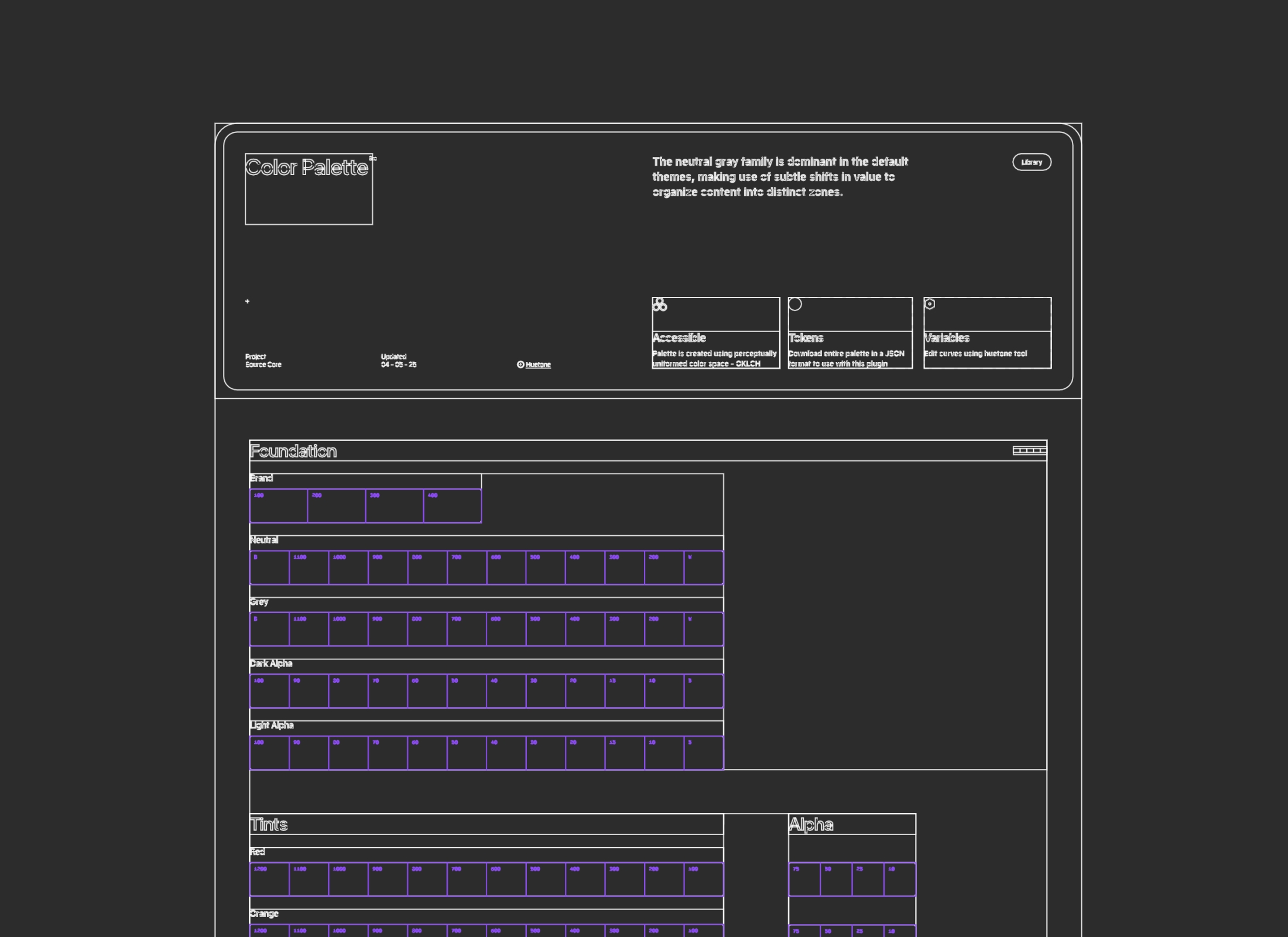
Task: Select Grey swatch 600
Action: 506,629
